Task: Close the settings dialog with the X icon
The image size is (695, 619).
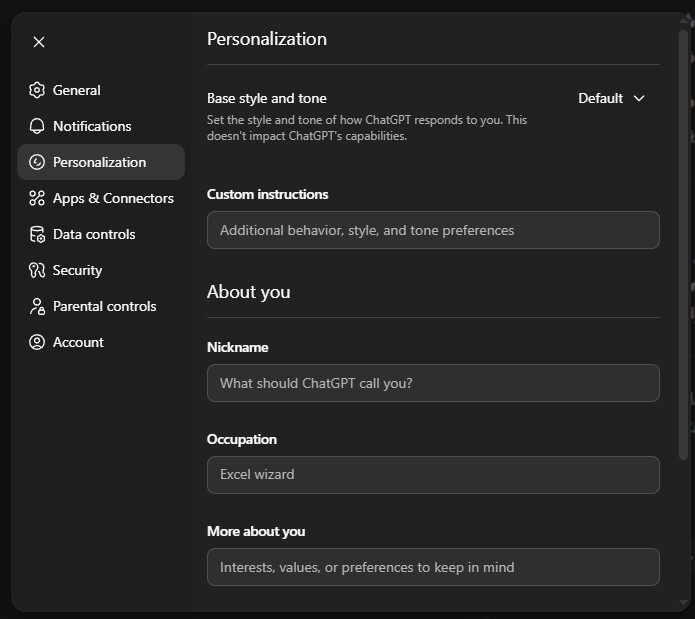Action: tap(38, 42)
